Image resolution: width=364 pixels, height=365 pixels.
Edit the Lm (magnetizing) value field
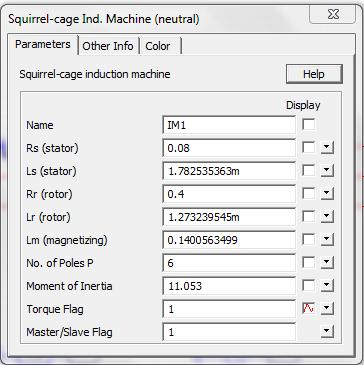click(x=229, y=240)
